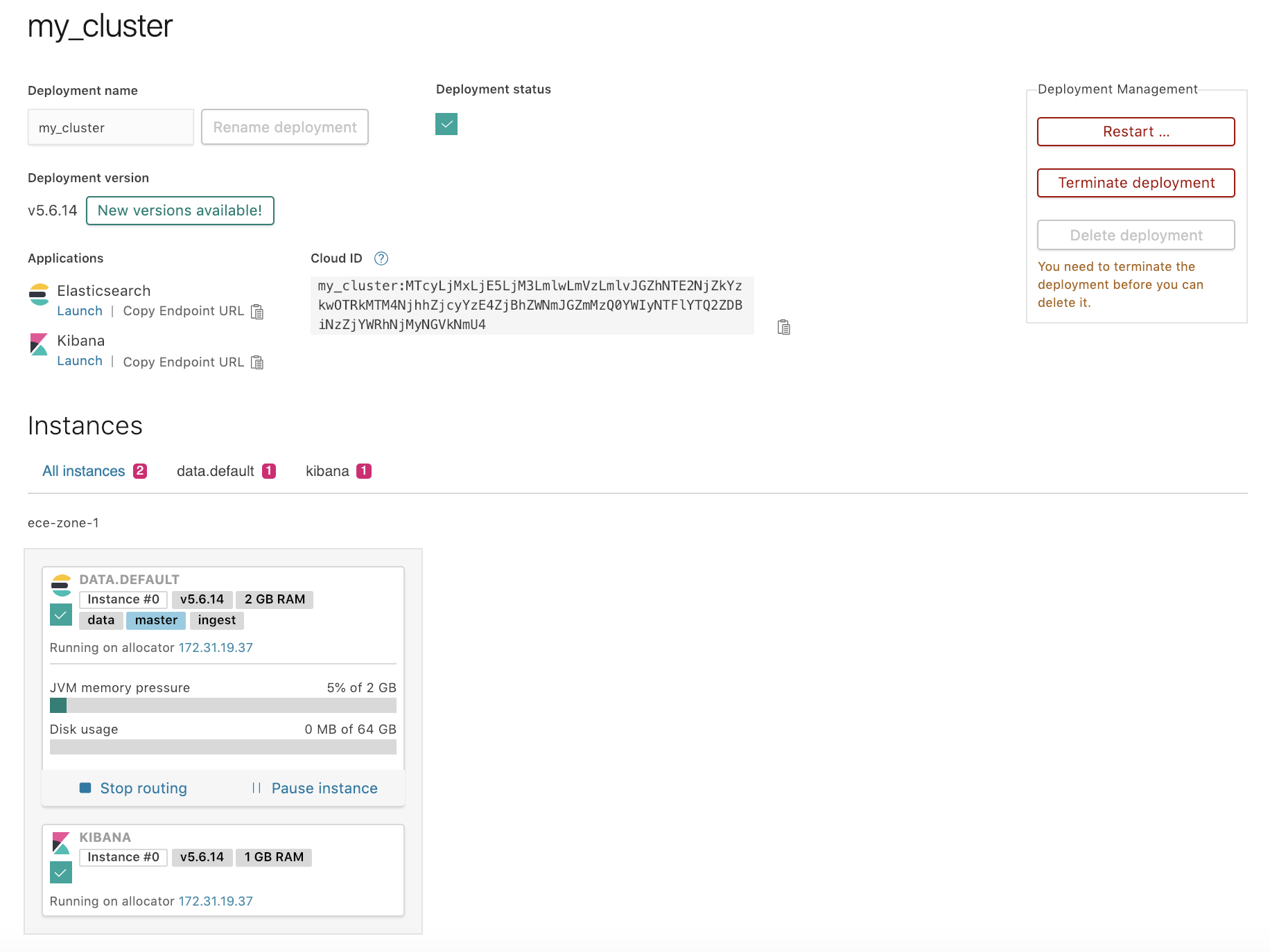Click the data.default count badge
This screenshot has width=1270, height=952.
(x=269, y=471)
